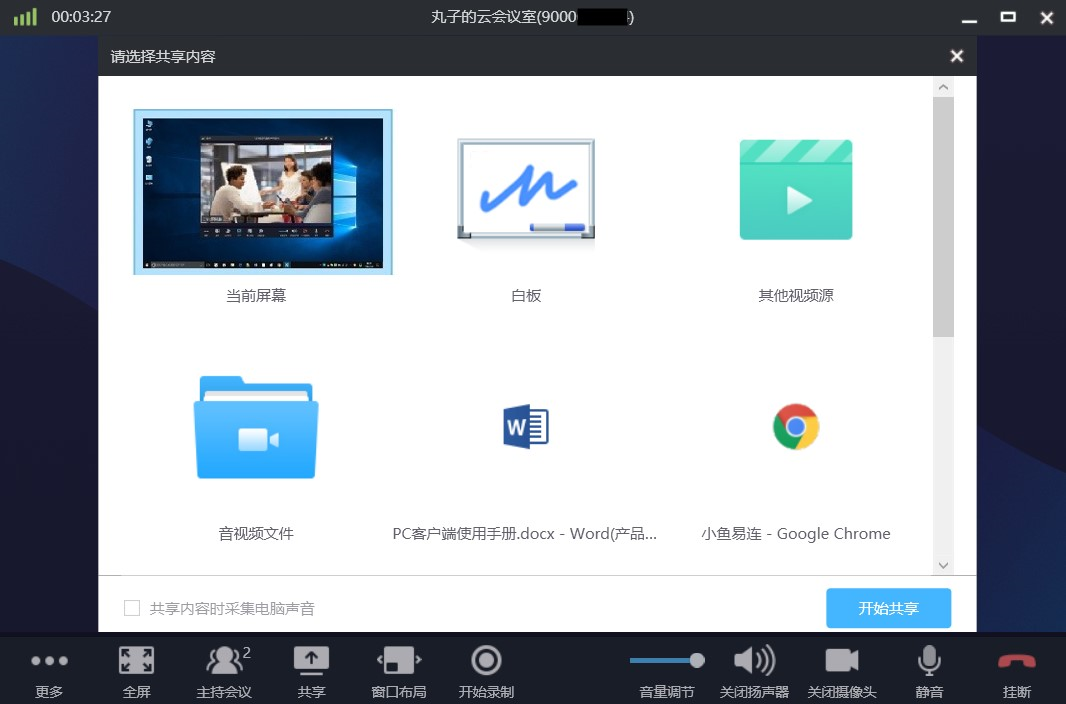Click the signal strength indicator
The width and height of the screenshot is (1066, 704).
pyautogui.click(x=25, y=17)
